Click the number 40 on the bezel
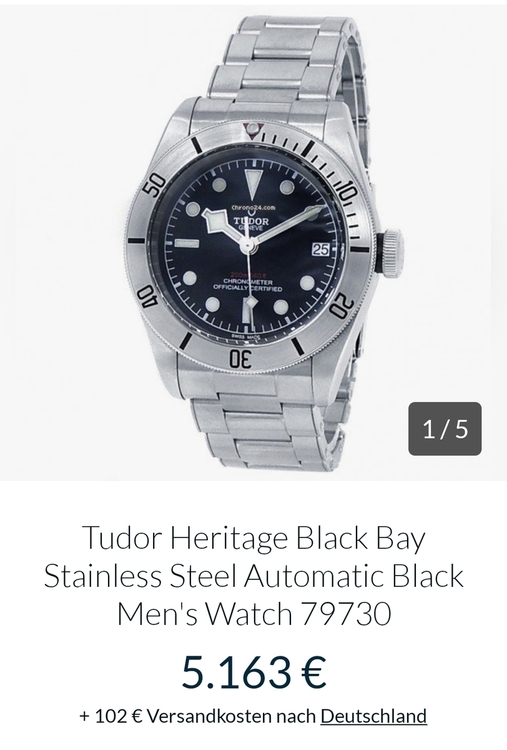The image size is (507, 750). 147,296
